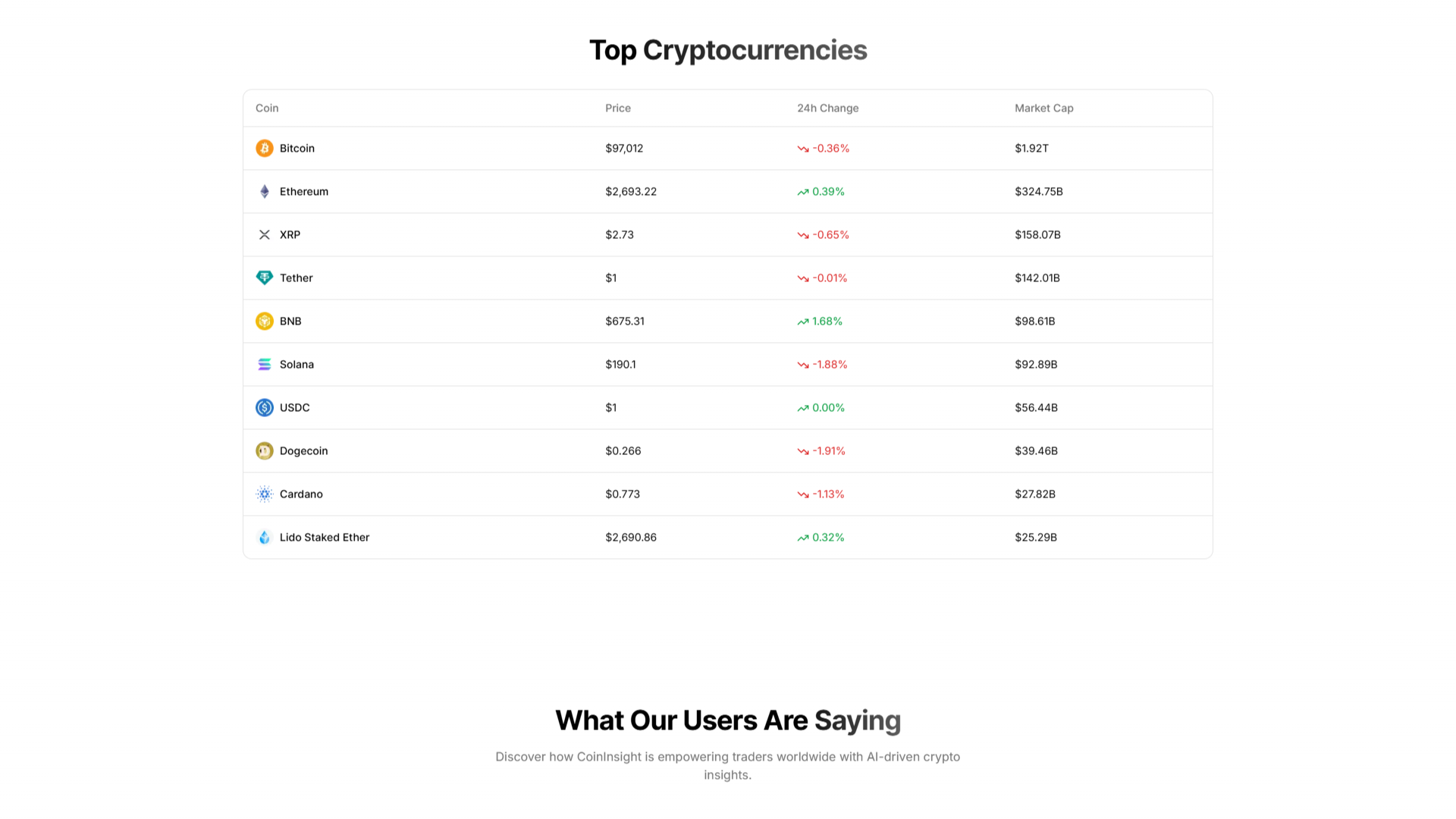Click the BNB yellow logo
This screenshot has width=1456, height=819.
tap(264, 321)
